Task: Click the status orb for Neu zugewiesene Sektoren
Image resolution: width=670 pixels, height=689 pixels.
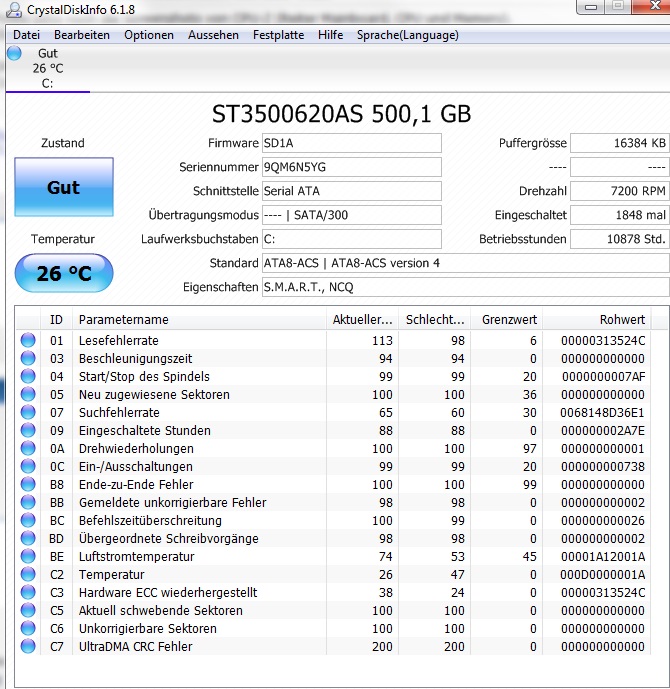Action: coord(28,394)
